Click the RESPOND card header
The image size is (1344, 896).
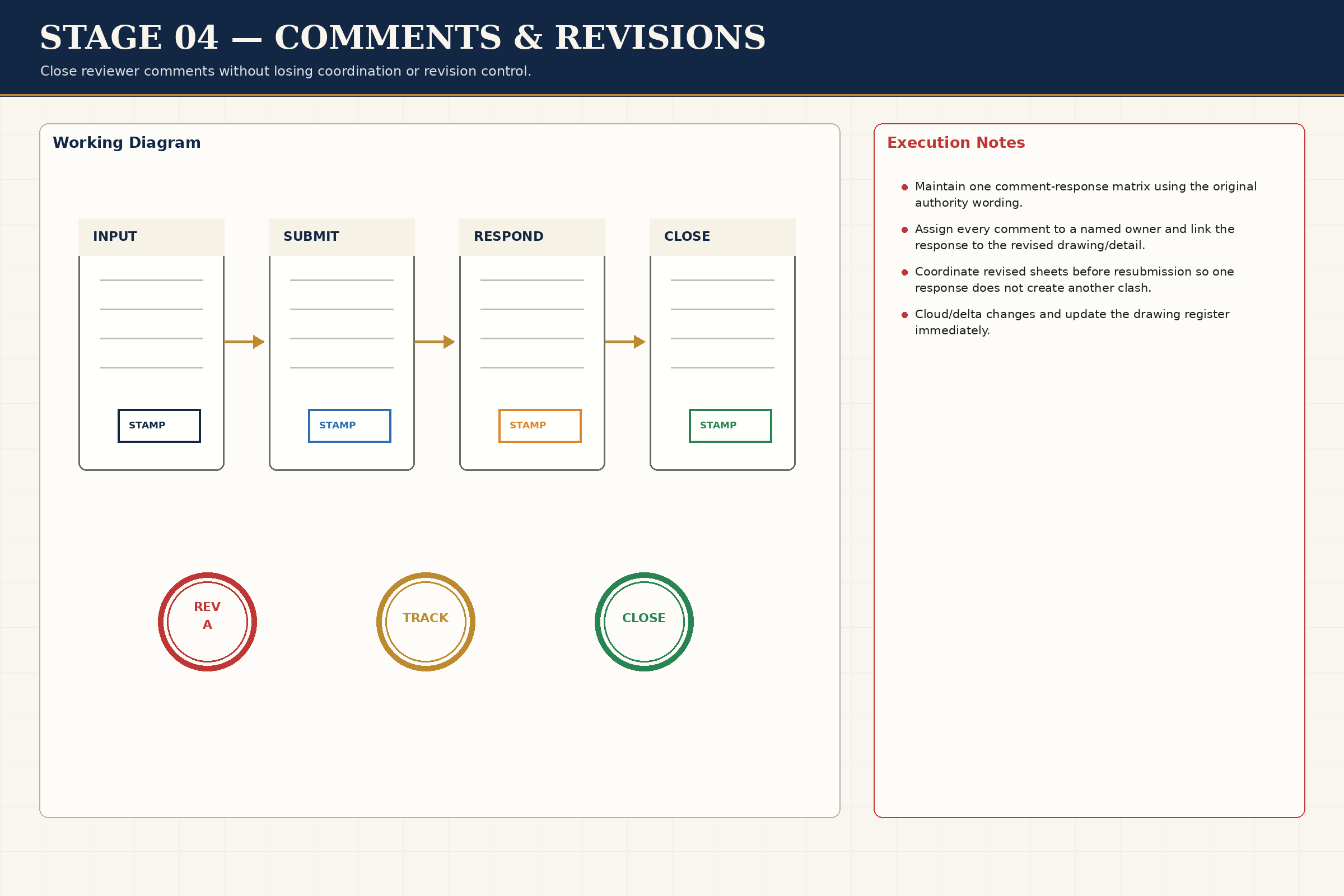532,236
